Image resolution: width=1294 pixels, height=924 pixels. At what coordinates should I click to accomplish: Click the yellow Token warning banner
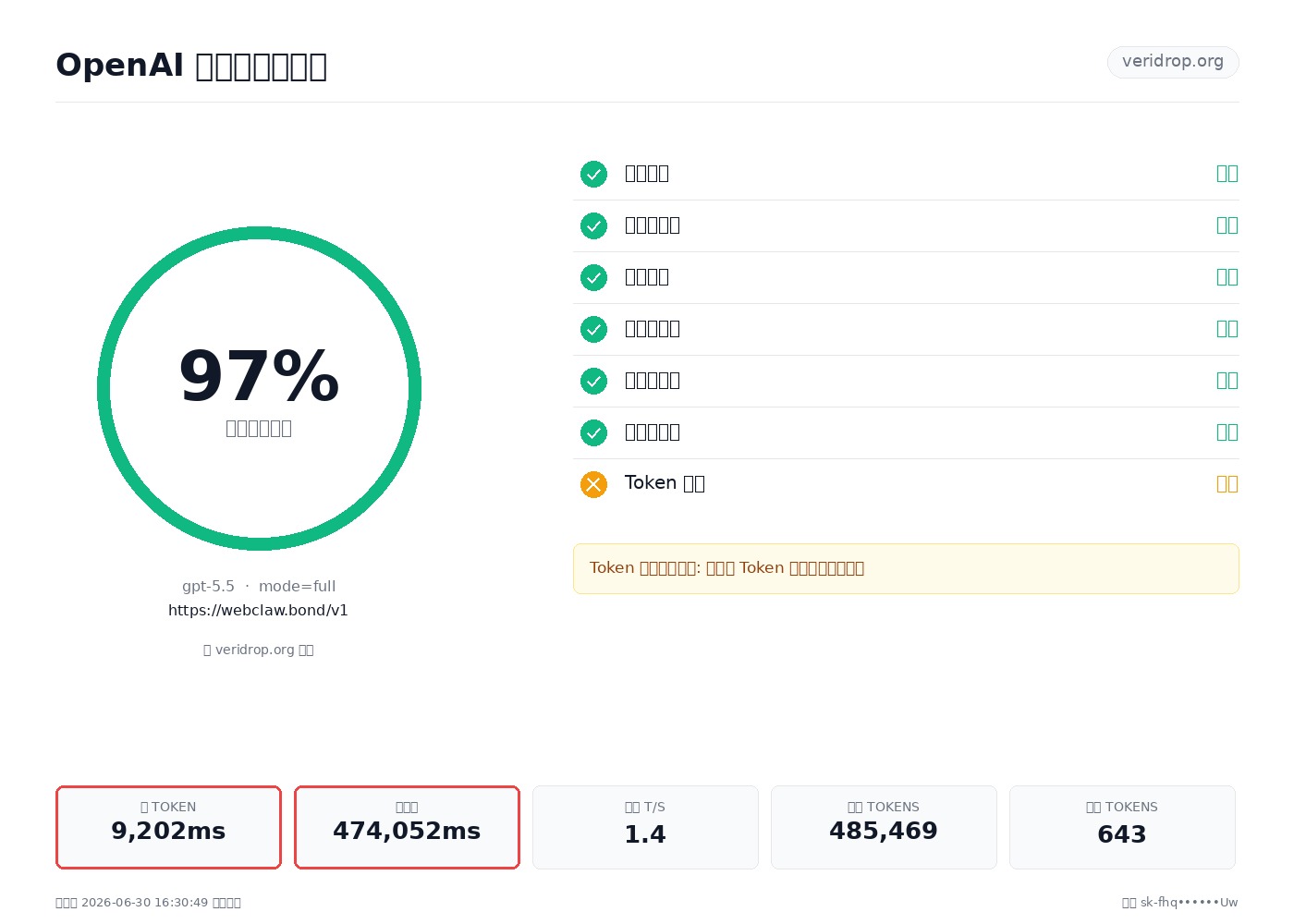click(x=906, y=568)
